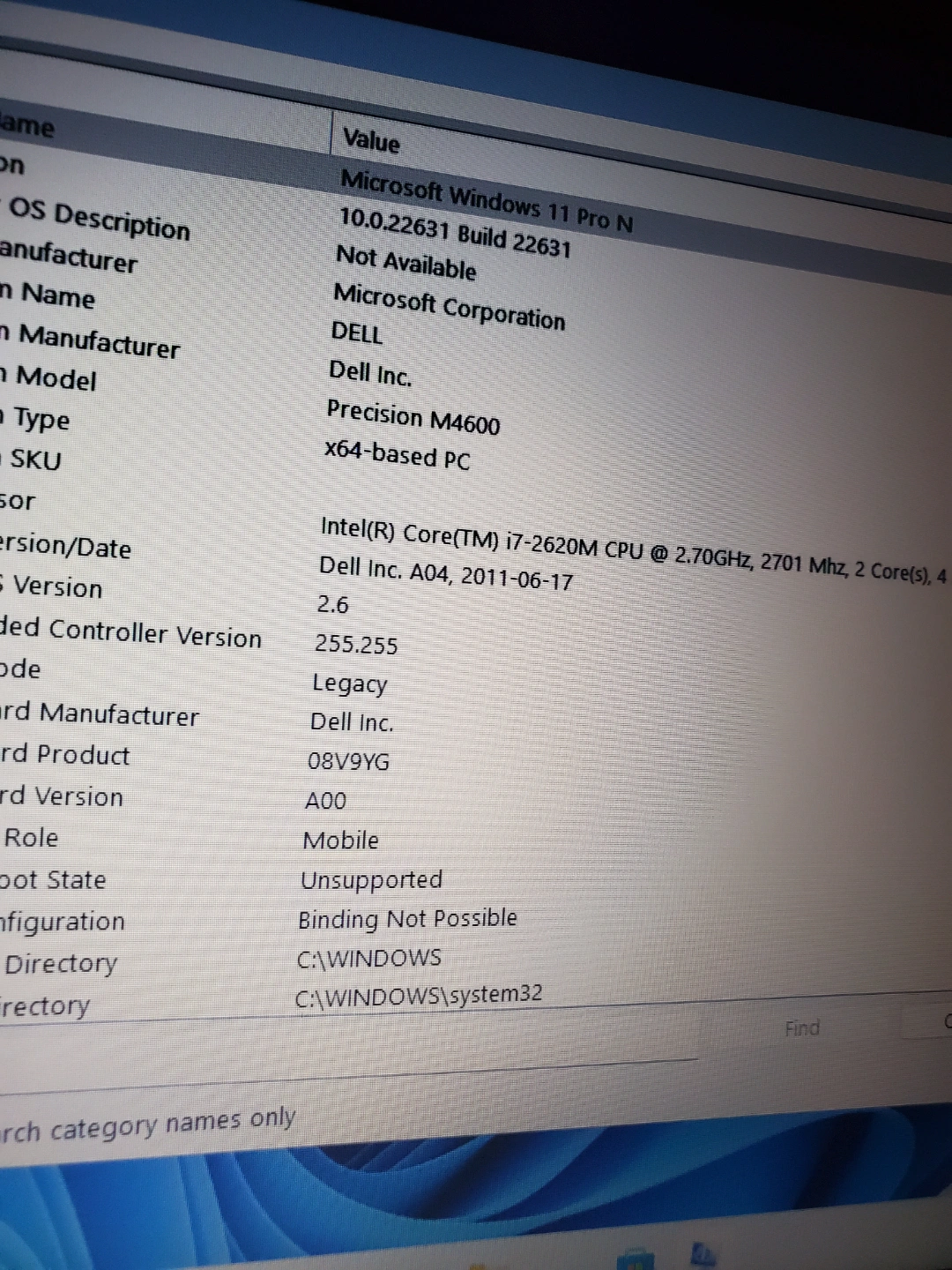Viewport: 952px width, 1270px height.
Task: Select the Unsupported secure boot value
Action: pyautogui.click(x=371, y=880)
